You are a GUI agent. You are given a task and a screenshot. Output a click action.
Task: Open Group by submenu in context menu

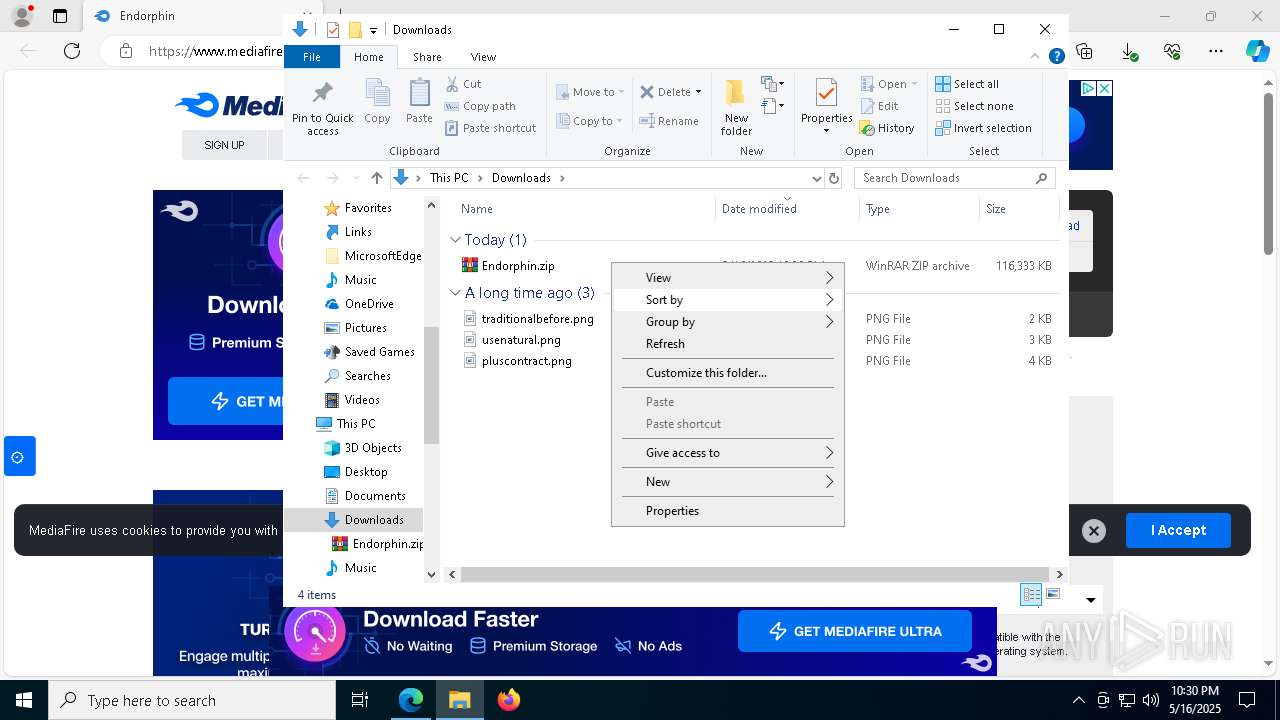pos(727,322)
